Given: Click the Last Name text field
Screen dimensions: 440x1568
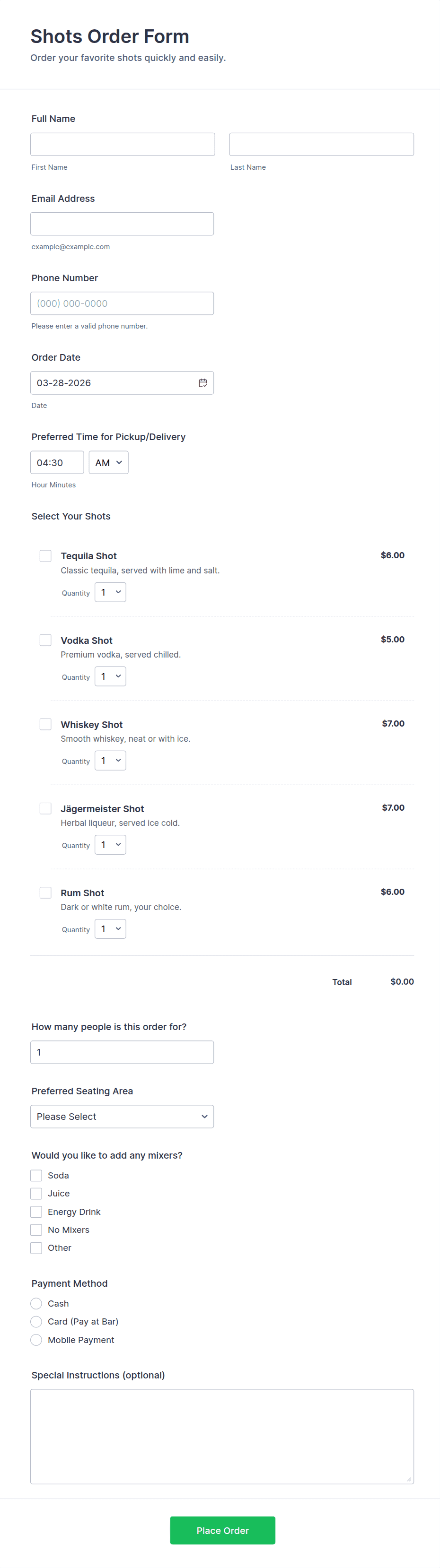Looking at the screenshot, I should pos(321,144).
